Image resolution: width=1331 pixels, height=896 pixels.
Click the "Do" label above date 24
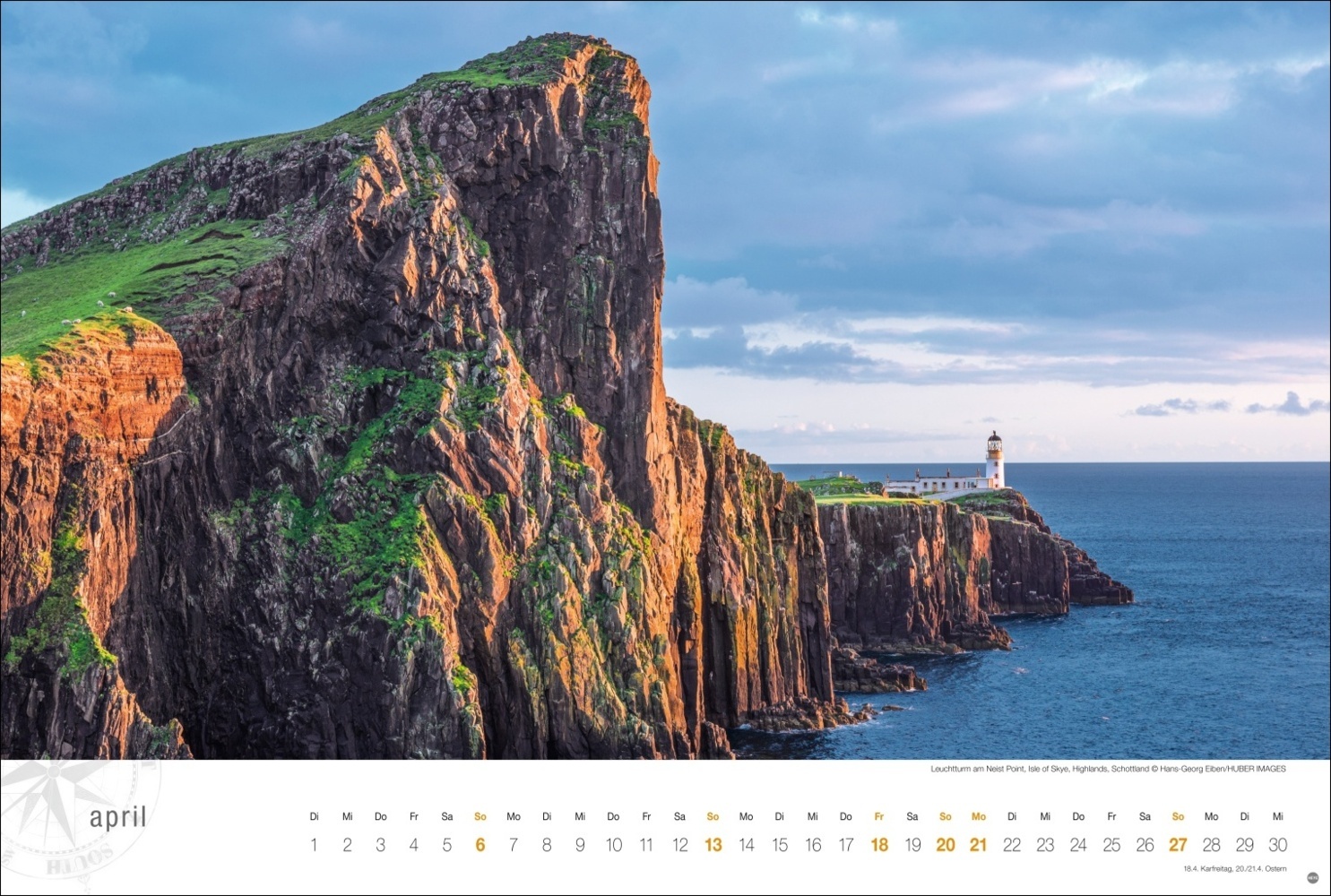pyautogui.click(x=1078, y=816)
